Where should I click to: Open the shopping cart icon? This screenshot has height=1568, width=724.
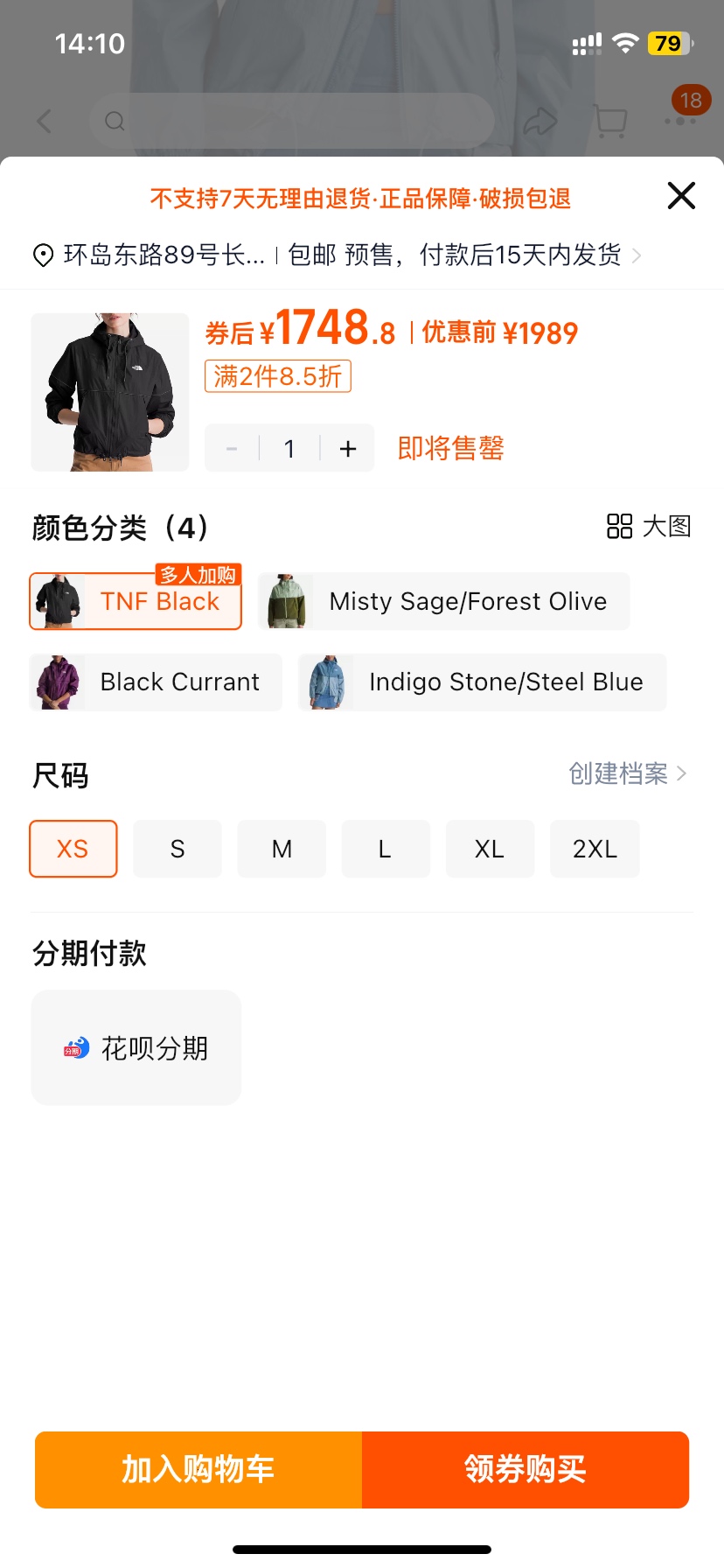(x=610, y=121)
